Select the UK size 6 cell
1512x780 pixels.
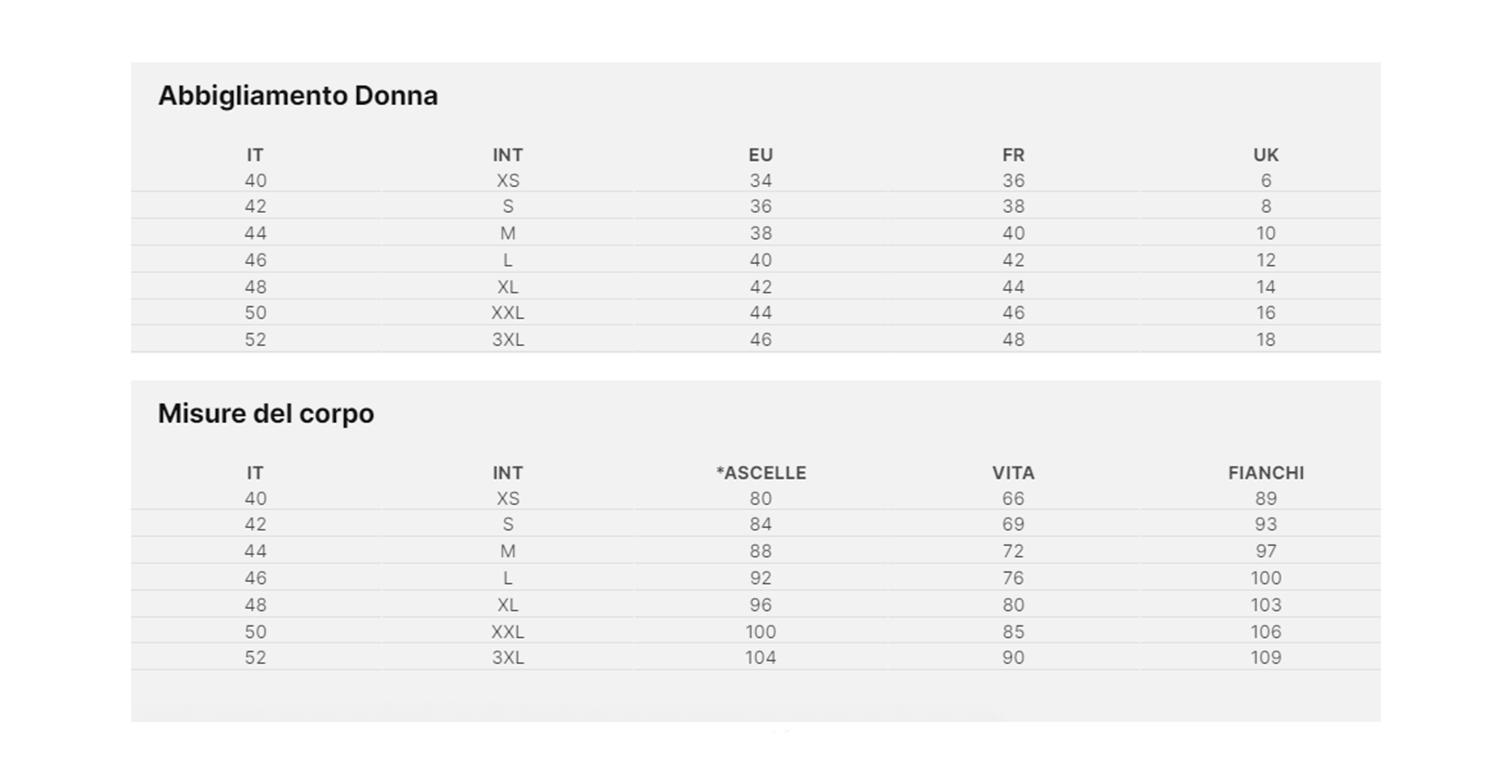coord(1265,181)
